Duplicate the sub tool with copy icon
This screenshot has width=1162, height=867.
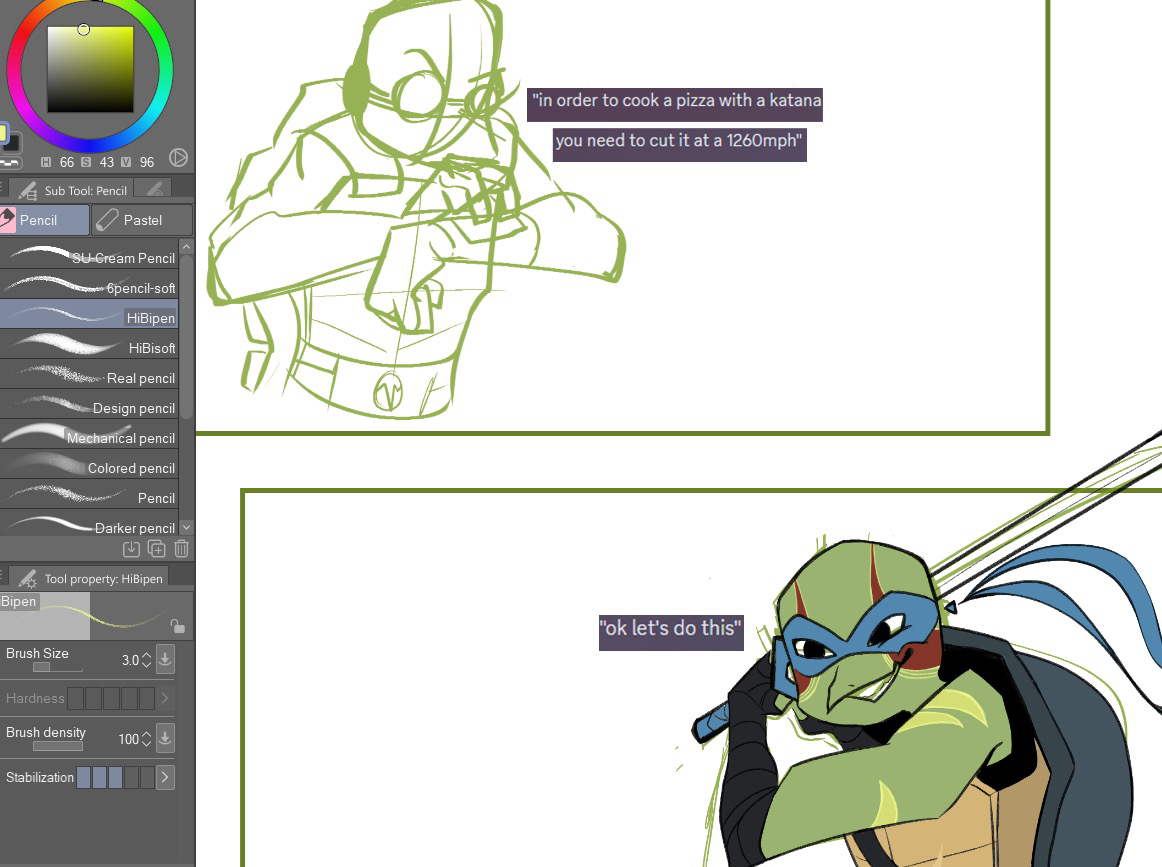(x=156, y=548)
